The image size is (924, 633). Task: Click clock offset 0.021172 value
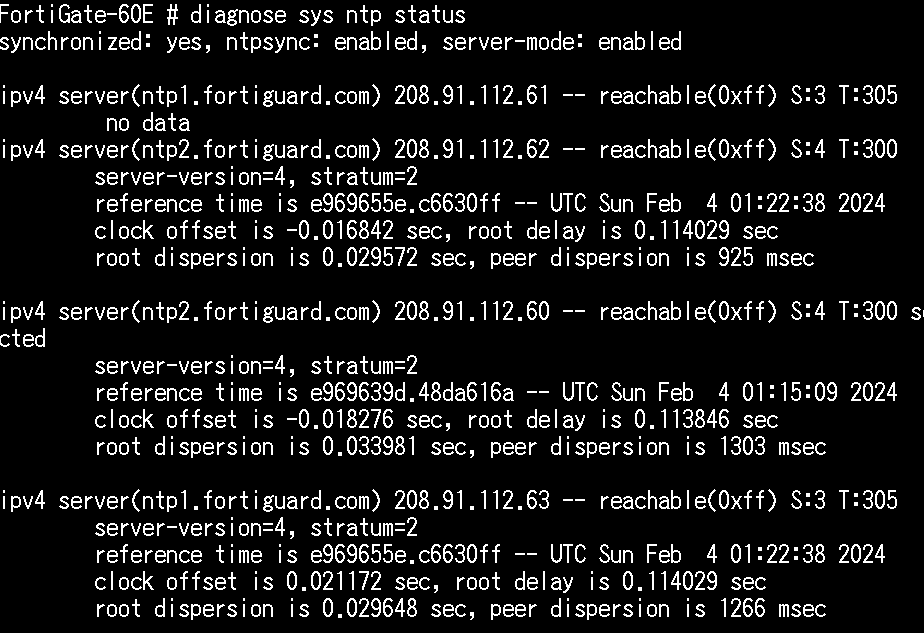[334, 582]
